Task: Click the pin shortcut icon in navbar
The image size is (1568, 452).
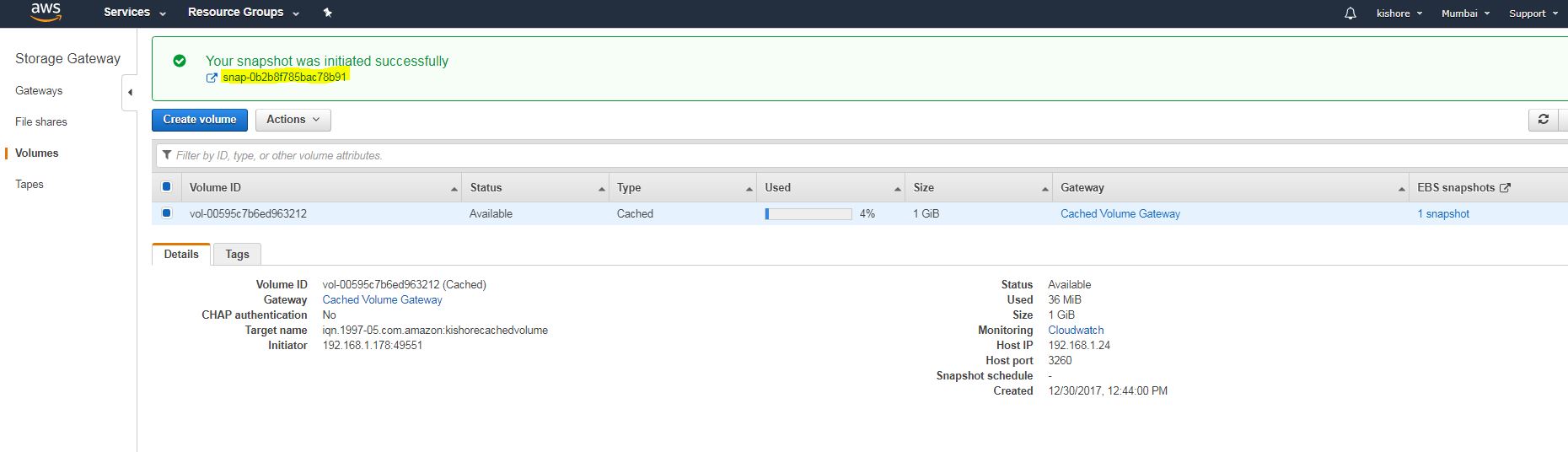Action: 328,13
